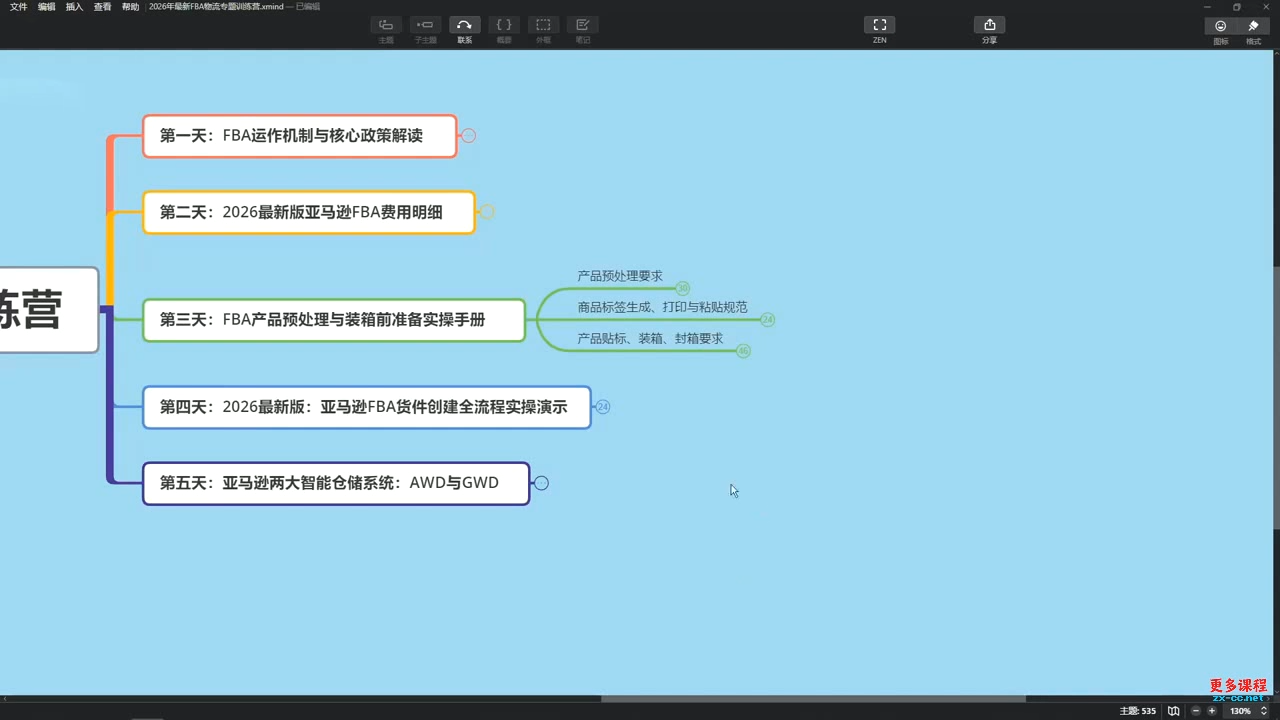Viewport: 1280px width, 720px height.
Task: Open the 图标 (Marker) smiley panel
Action: (x=1220, y=26)
